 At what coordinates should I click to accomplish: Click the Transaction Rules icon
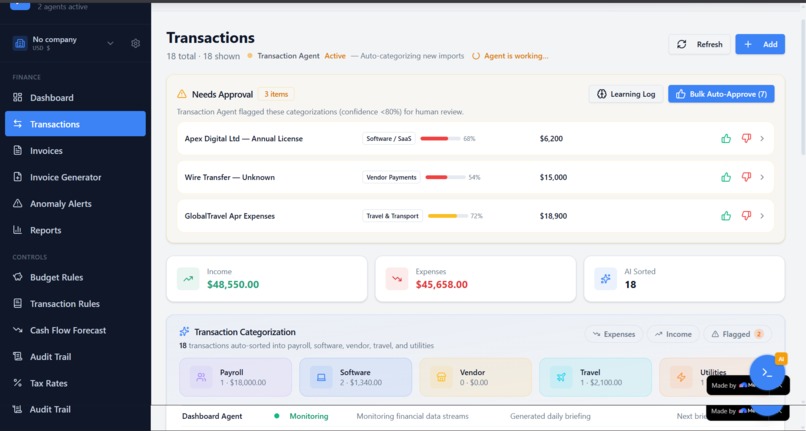[x=17, y=303]
